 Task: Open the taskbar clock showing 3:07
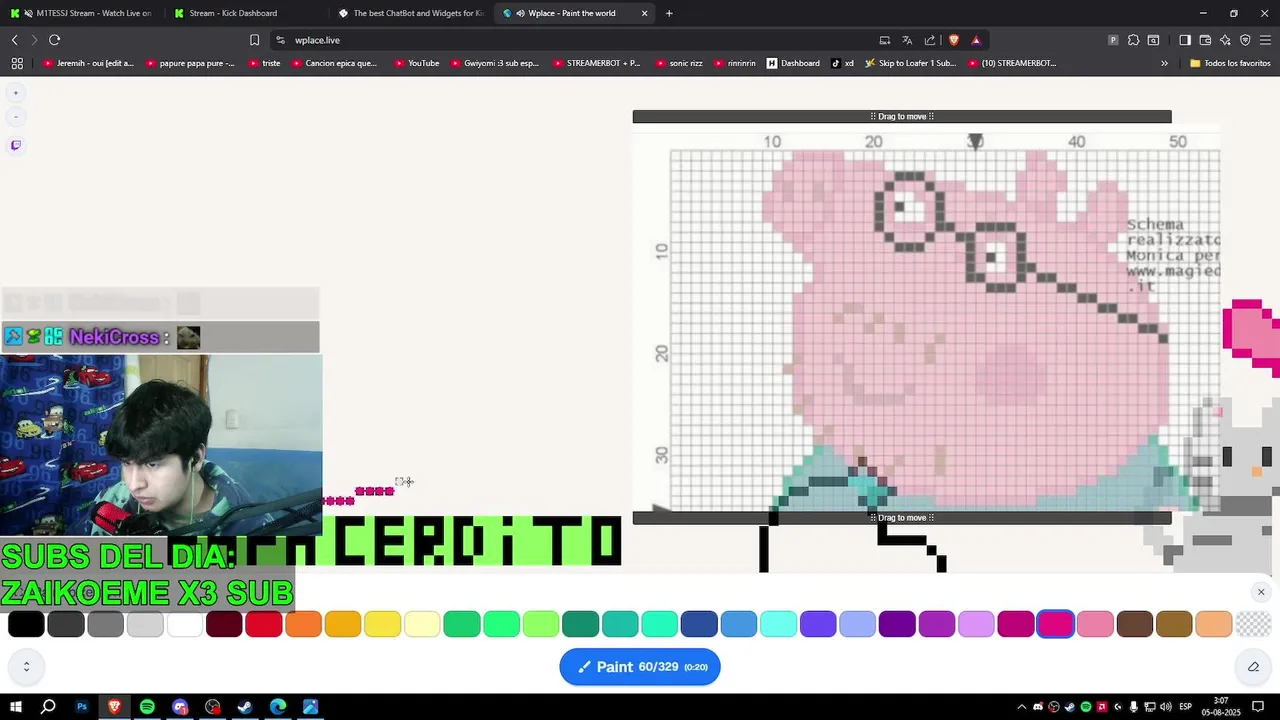tap(1221, 707)
